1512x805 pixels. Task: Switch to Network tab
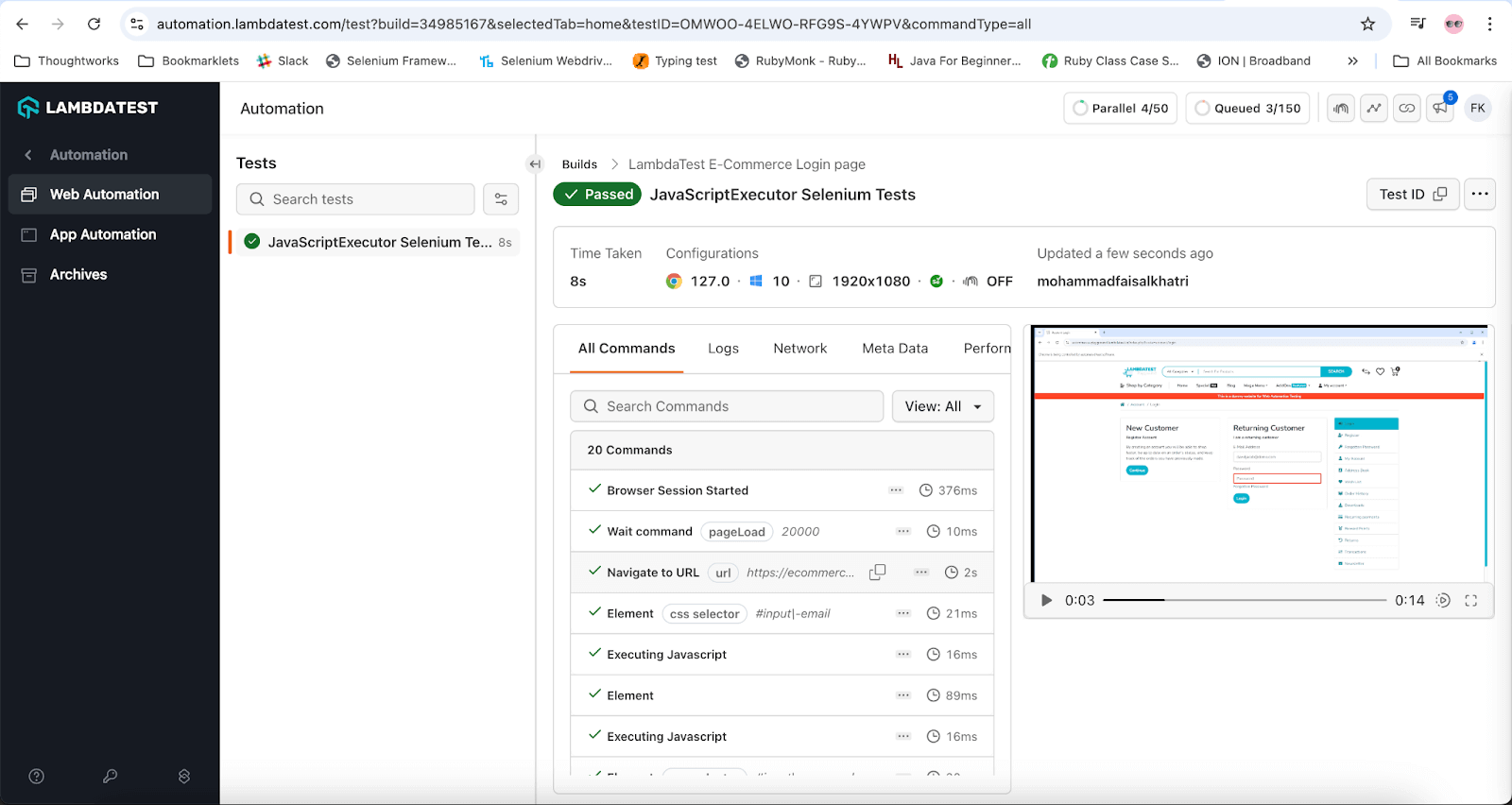(799, 349)
